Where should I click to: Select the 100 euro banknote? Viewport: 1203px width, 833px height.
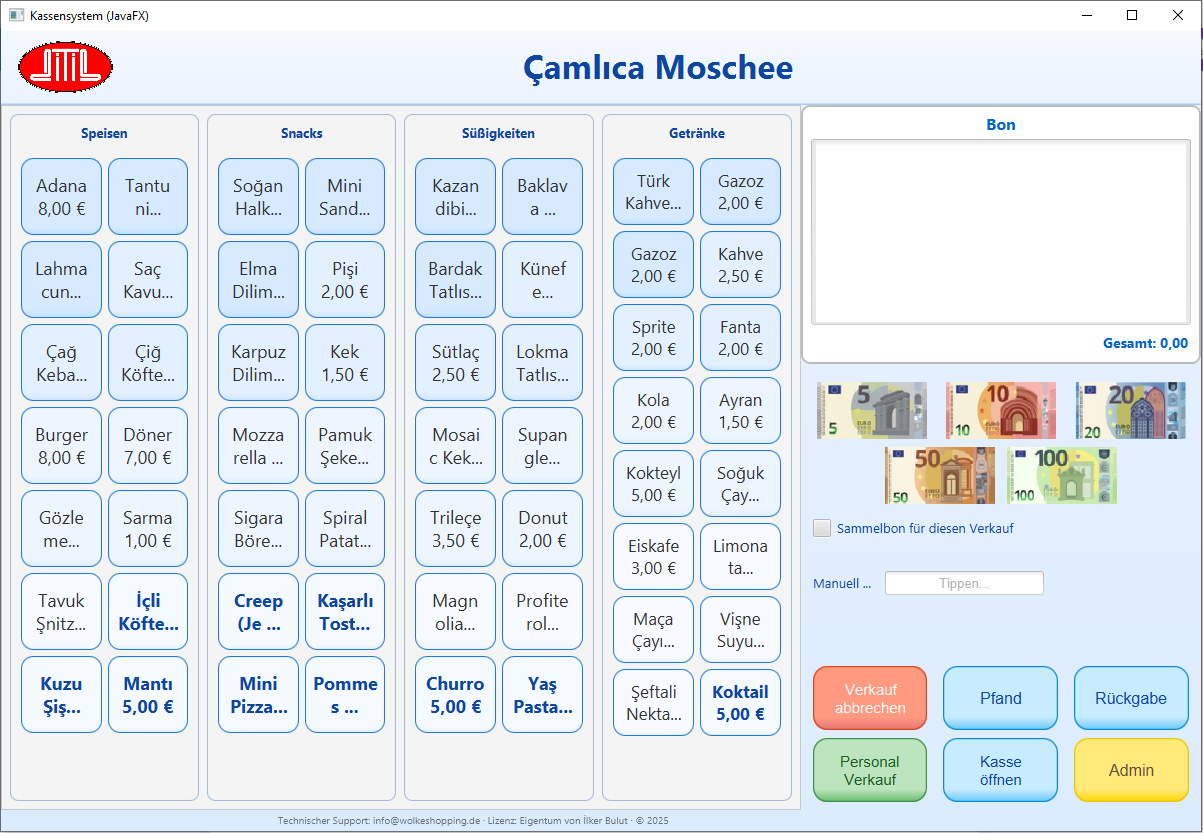(1062, 475)
